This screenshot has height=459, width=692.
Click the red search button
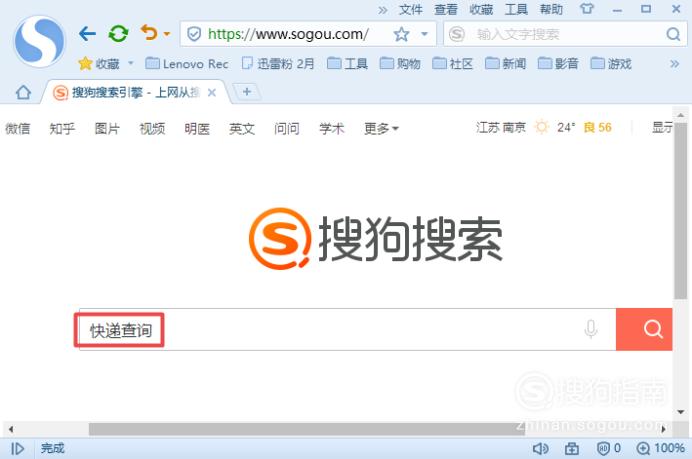[644, 330]
